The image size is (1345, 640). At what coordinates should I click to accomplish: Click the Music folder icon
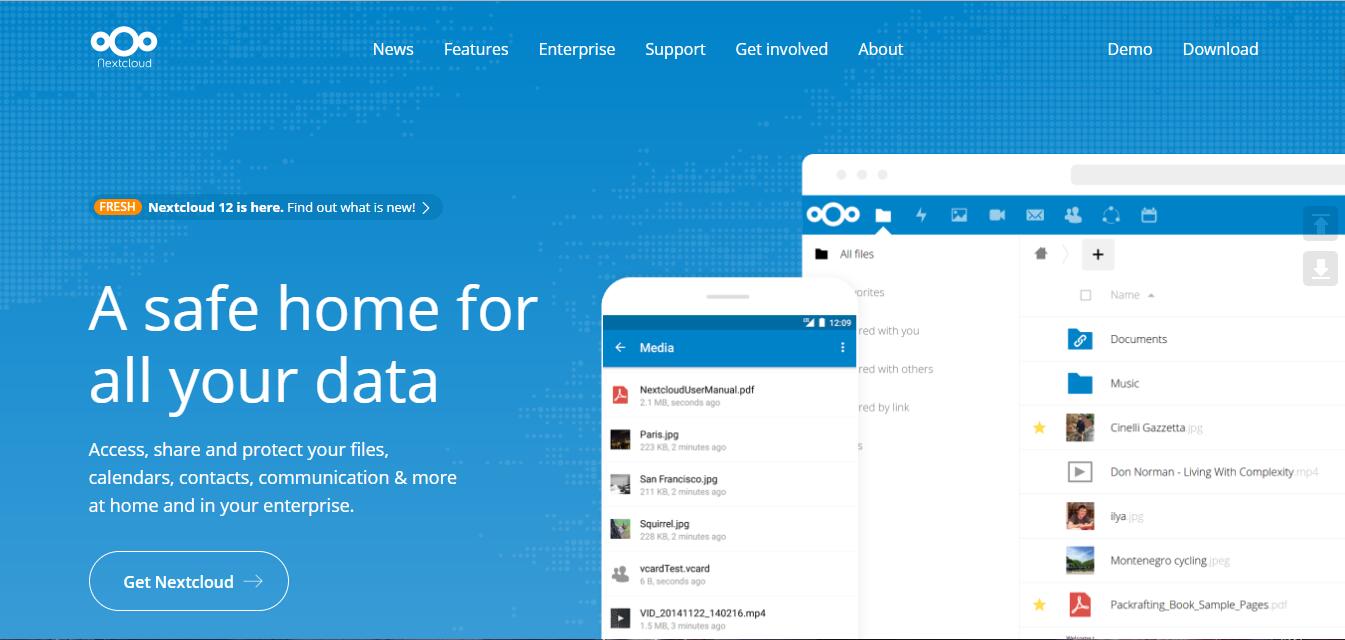tap(1079, 383)
